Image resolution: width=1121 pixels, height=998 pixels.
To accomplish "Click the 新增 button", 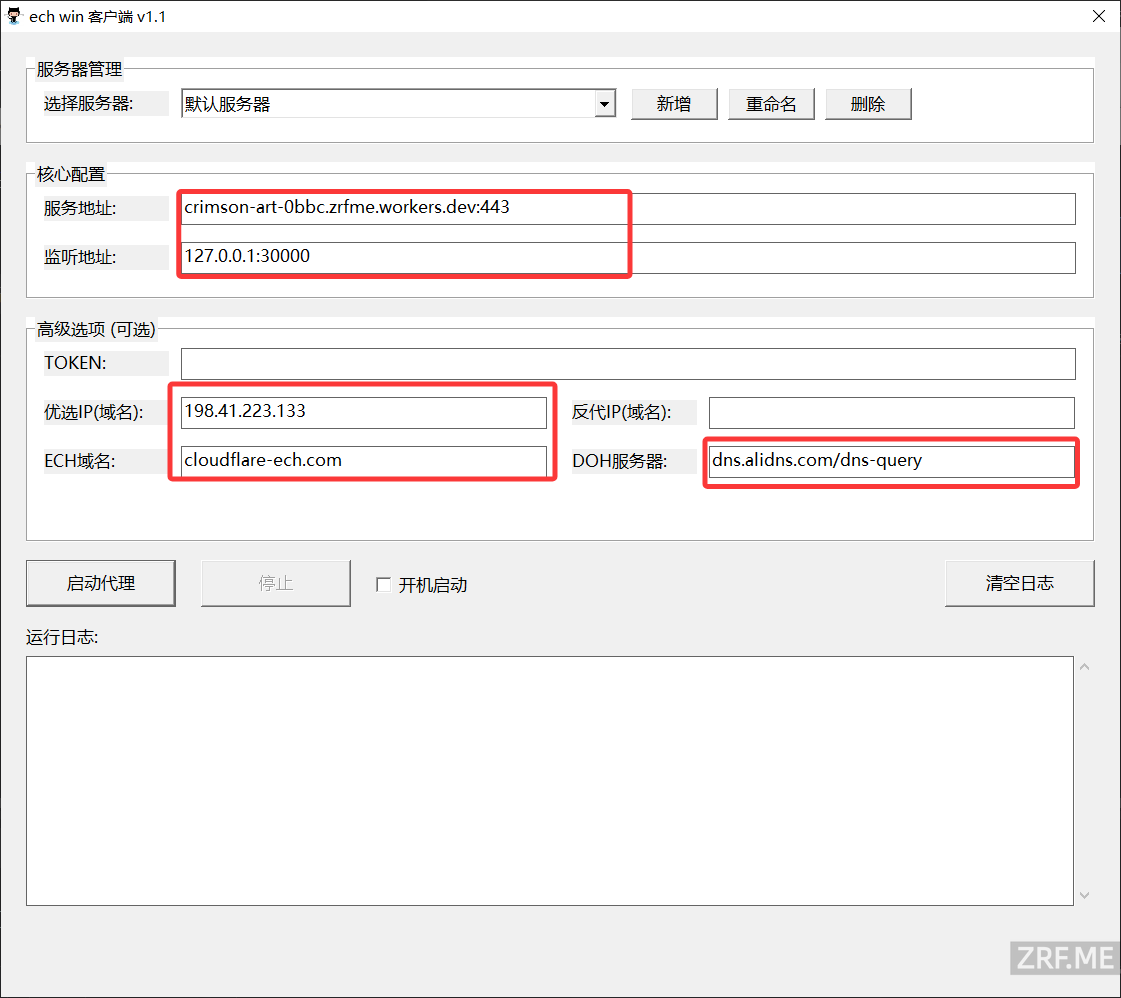I will coord(673,104).
